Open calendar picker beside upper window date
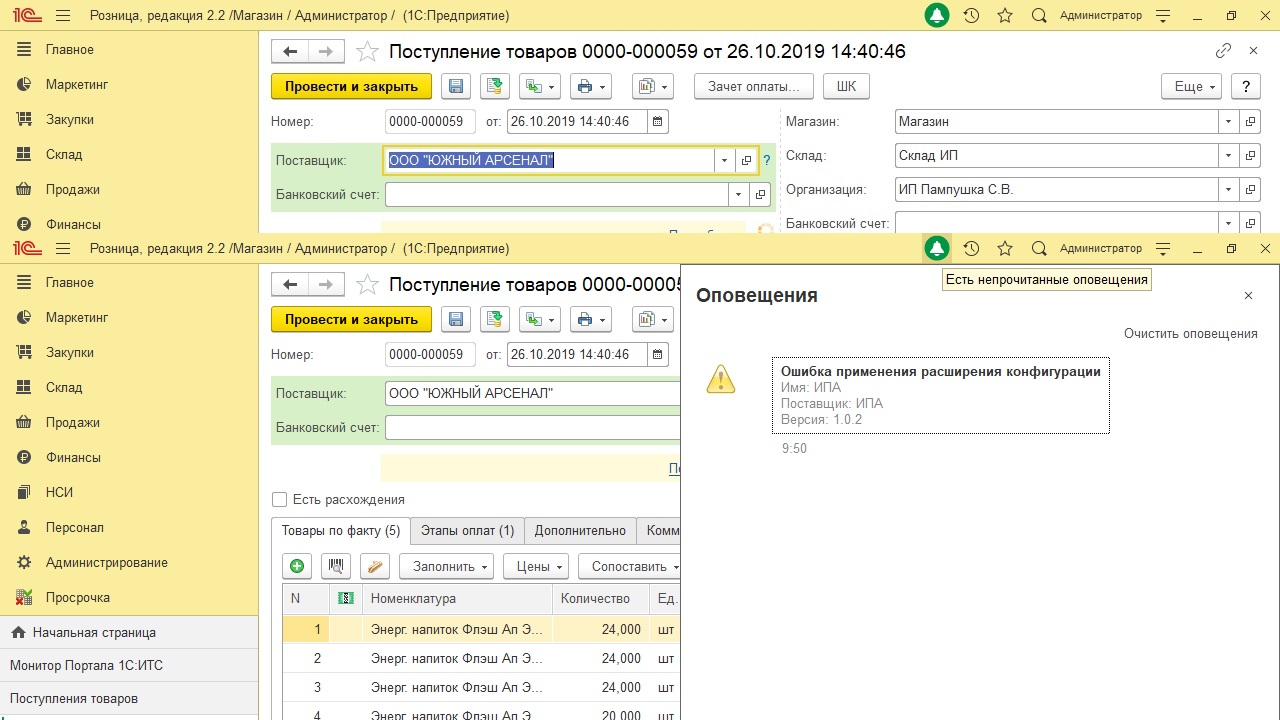The height and width of the screenshot is (720, 1280). click(657, 121)
